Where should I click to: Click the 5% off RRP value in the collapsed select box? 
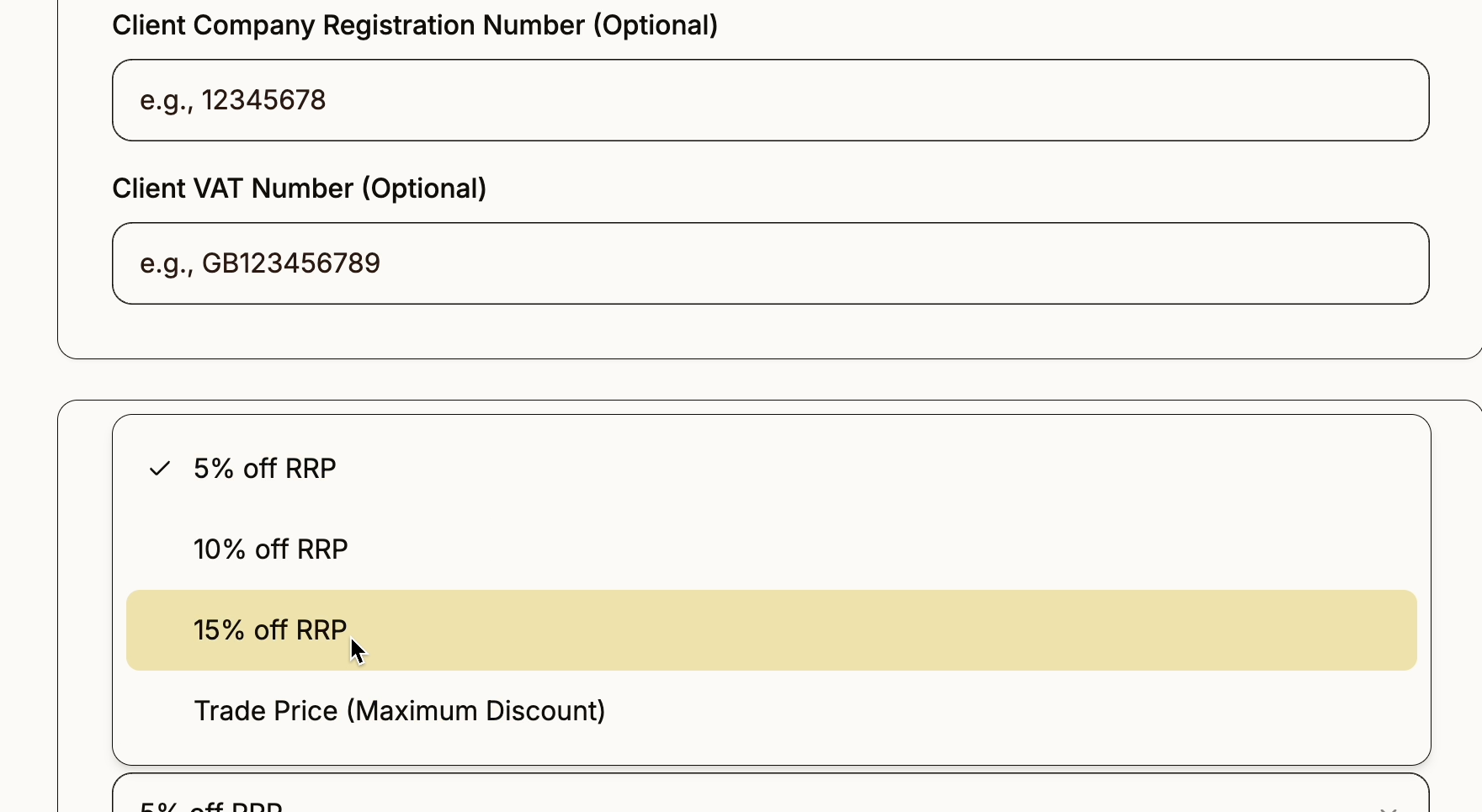tap(211, 806)
